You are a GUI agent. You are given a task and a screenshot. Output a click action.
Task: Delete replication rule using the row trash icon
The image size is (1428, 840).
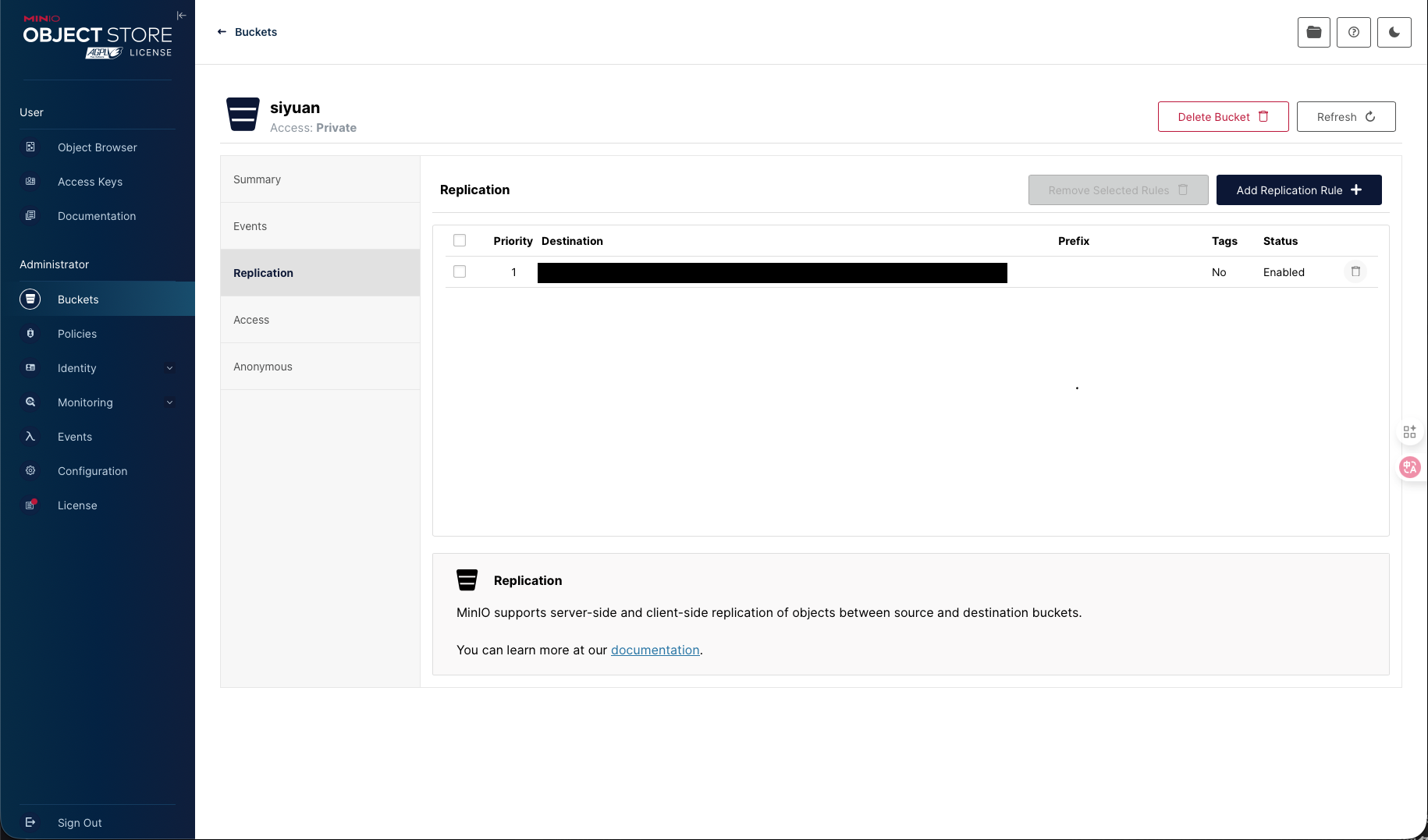[1355, 271]
